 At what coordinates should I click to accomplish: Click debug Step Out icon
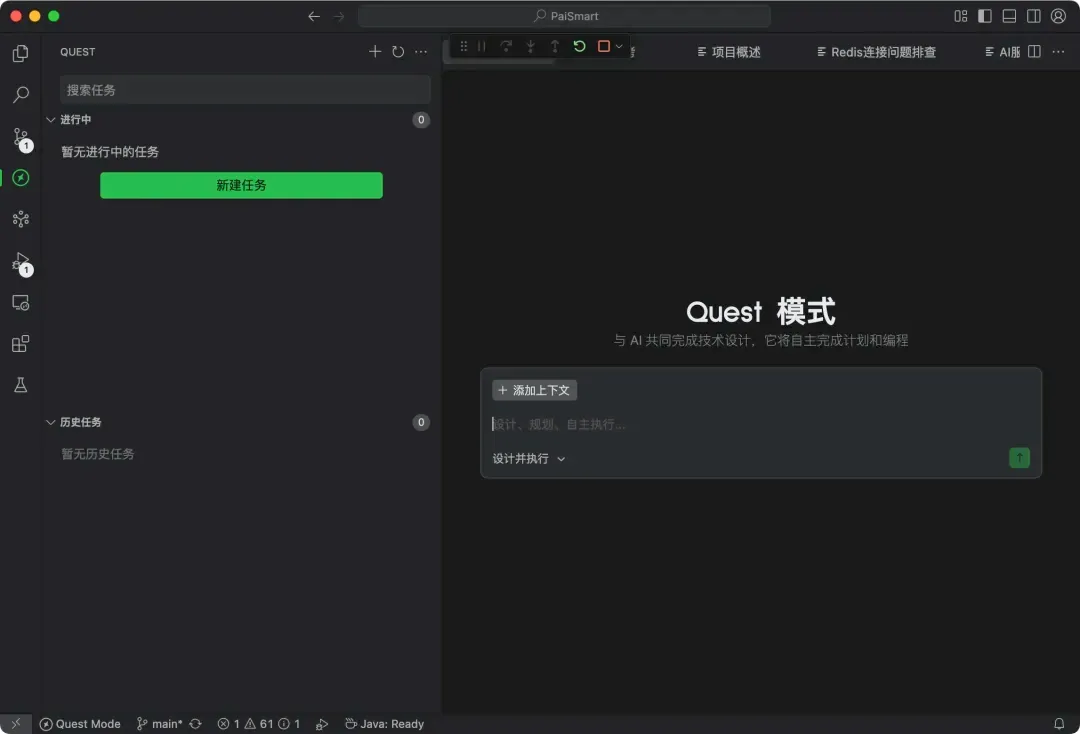[x=554, y=46]
